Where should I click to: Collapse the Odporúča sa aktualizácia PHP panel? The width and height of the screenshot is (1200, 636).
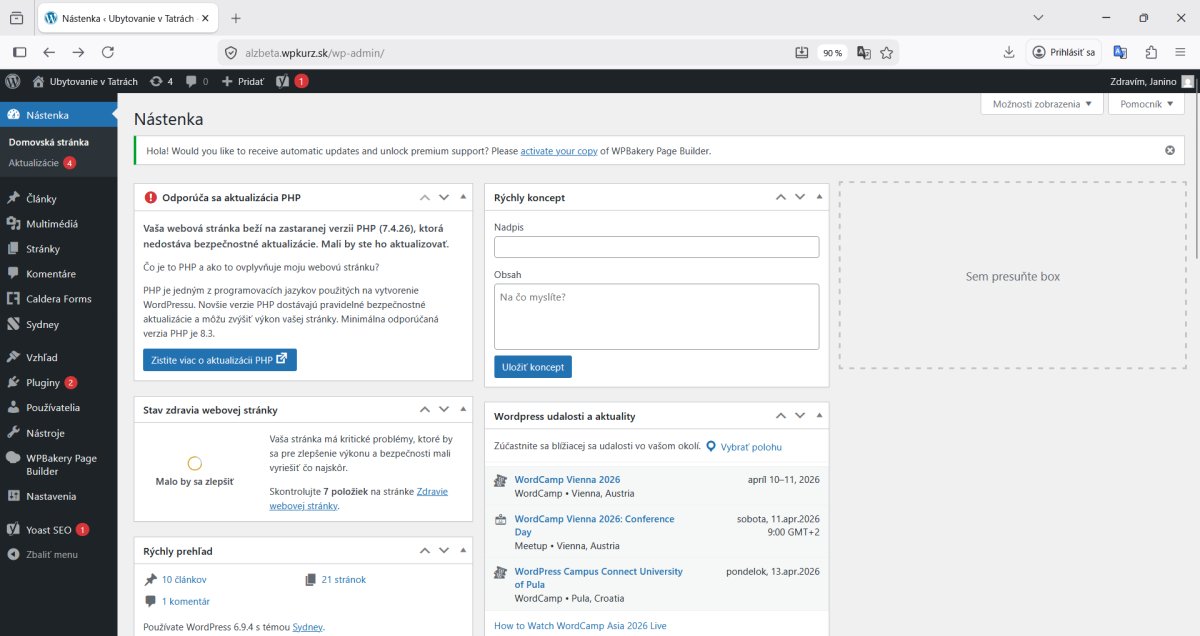click(x=463, y=197)
